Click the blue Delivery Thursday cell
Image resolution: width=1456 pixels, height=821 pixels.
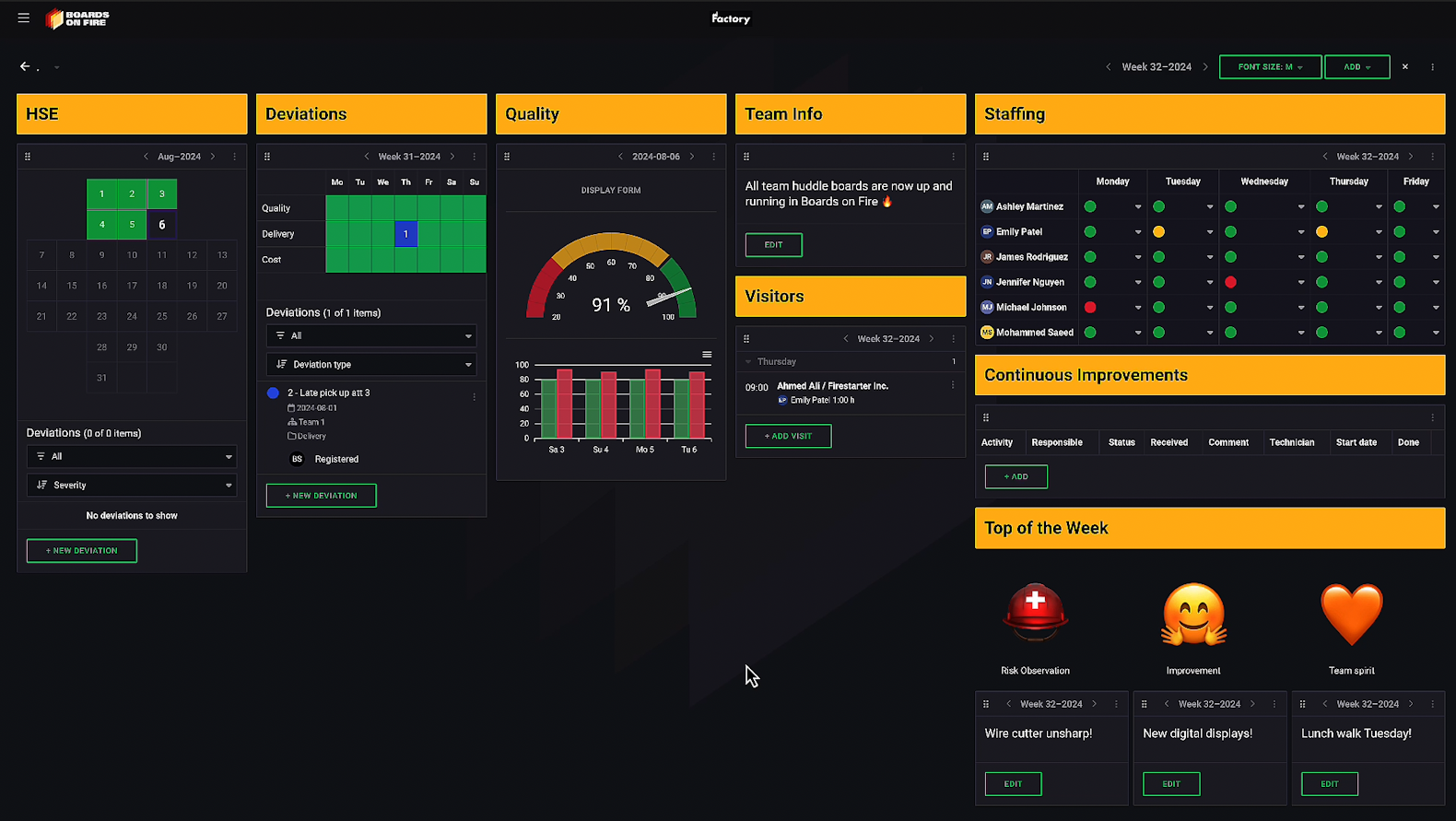[x=405, y=234]
